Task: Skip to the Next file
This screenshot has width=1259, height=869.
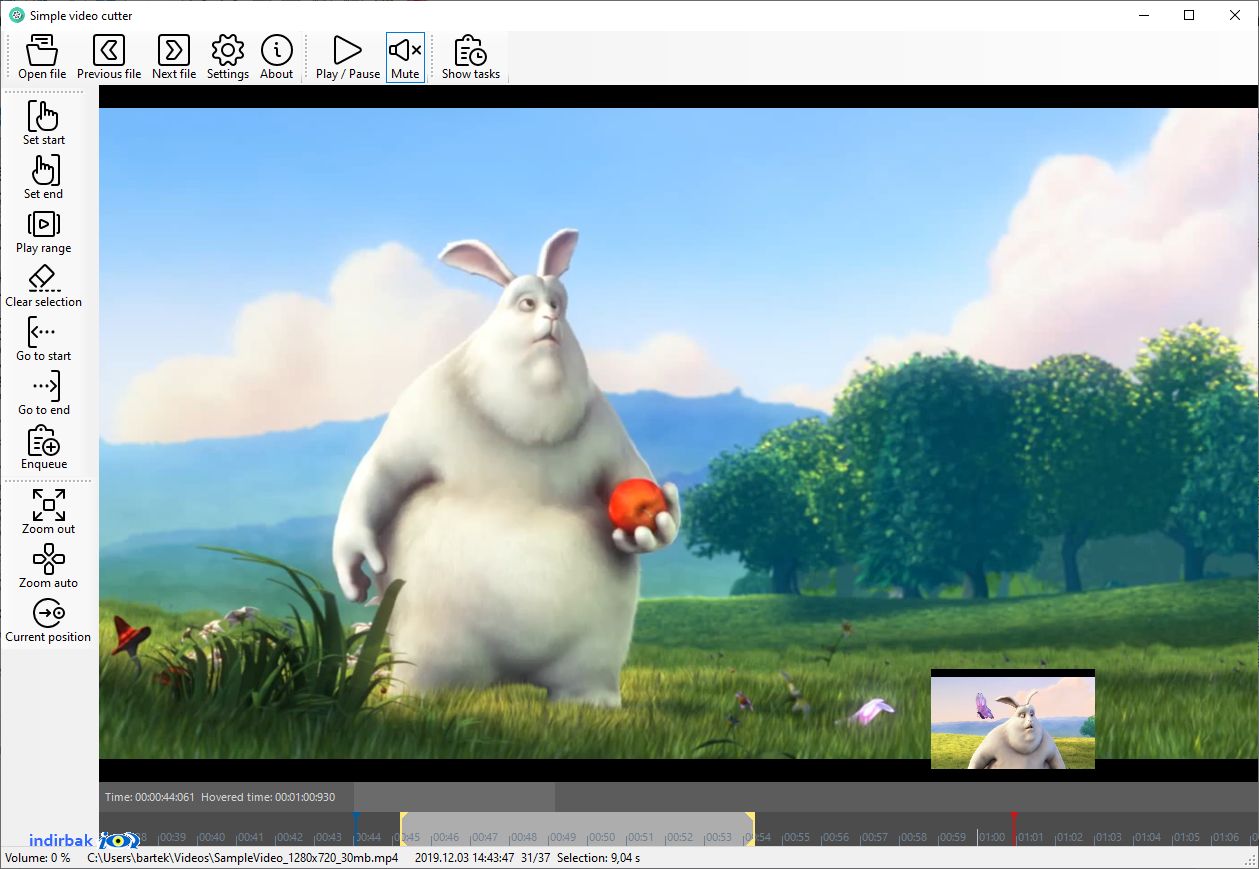Action: tap(174, 57)
